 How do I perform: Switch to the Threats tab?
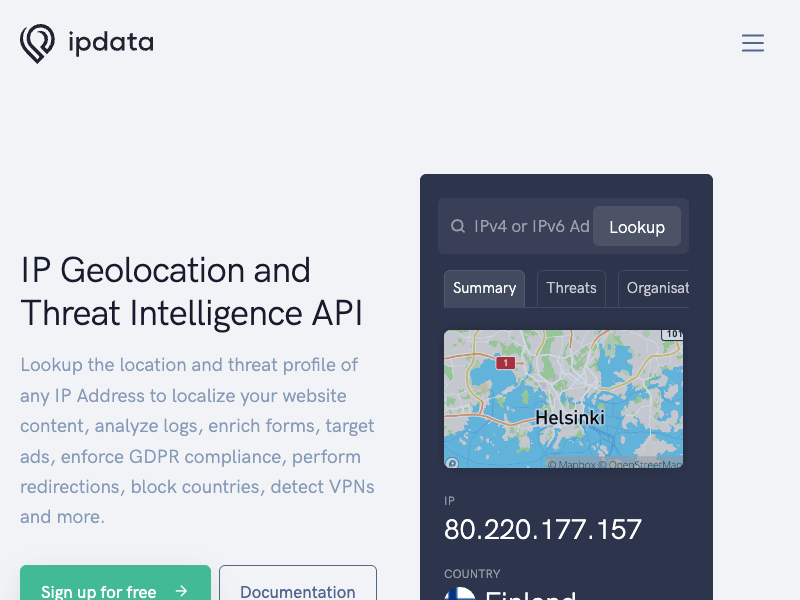[571, 288]
